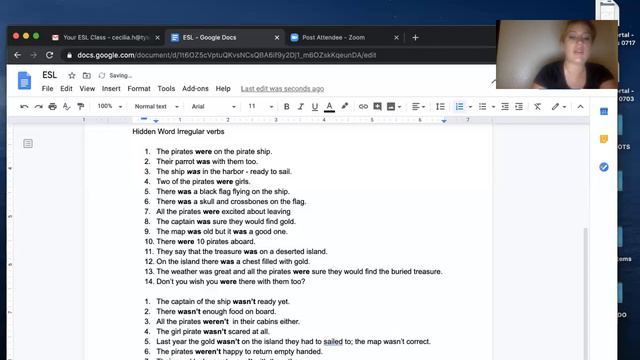Open a new browser tab
Image resolution: width=640 pixels, height=360 pixels.
tap(415, 38)
